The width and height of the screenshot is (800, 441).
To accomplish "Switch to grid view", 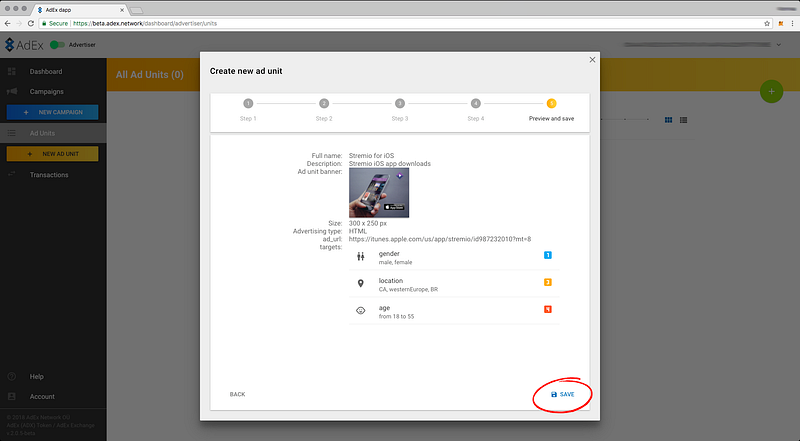I will 668,120.
